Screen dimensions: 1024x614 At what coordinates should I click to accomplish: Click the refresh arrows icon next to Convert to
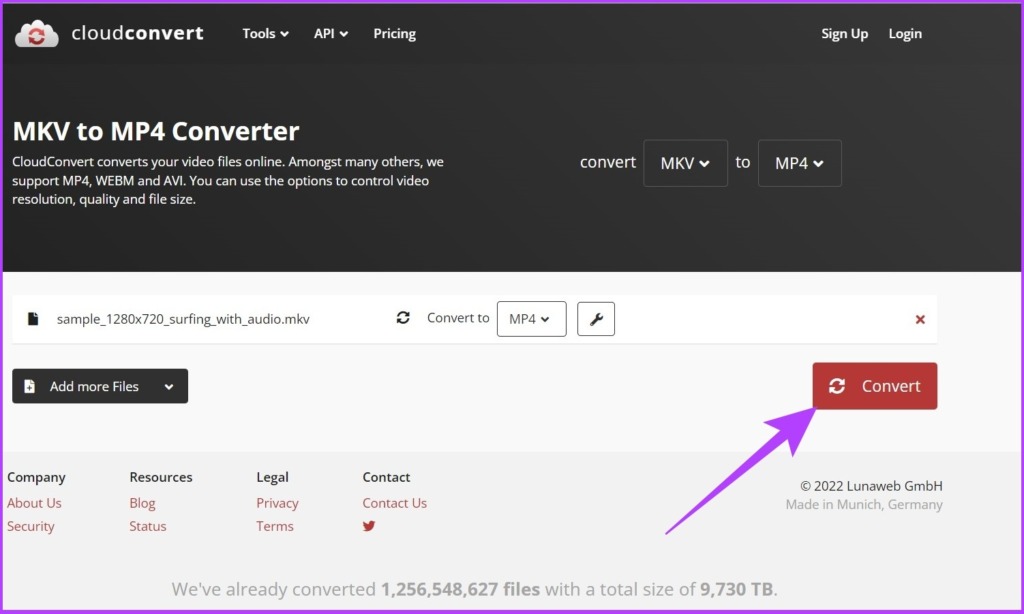pyautogui.click(x=403, y=317)
